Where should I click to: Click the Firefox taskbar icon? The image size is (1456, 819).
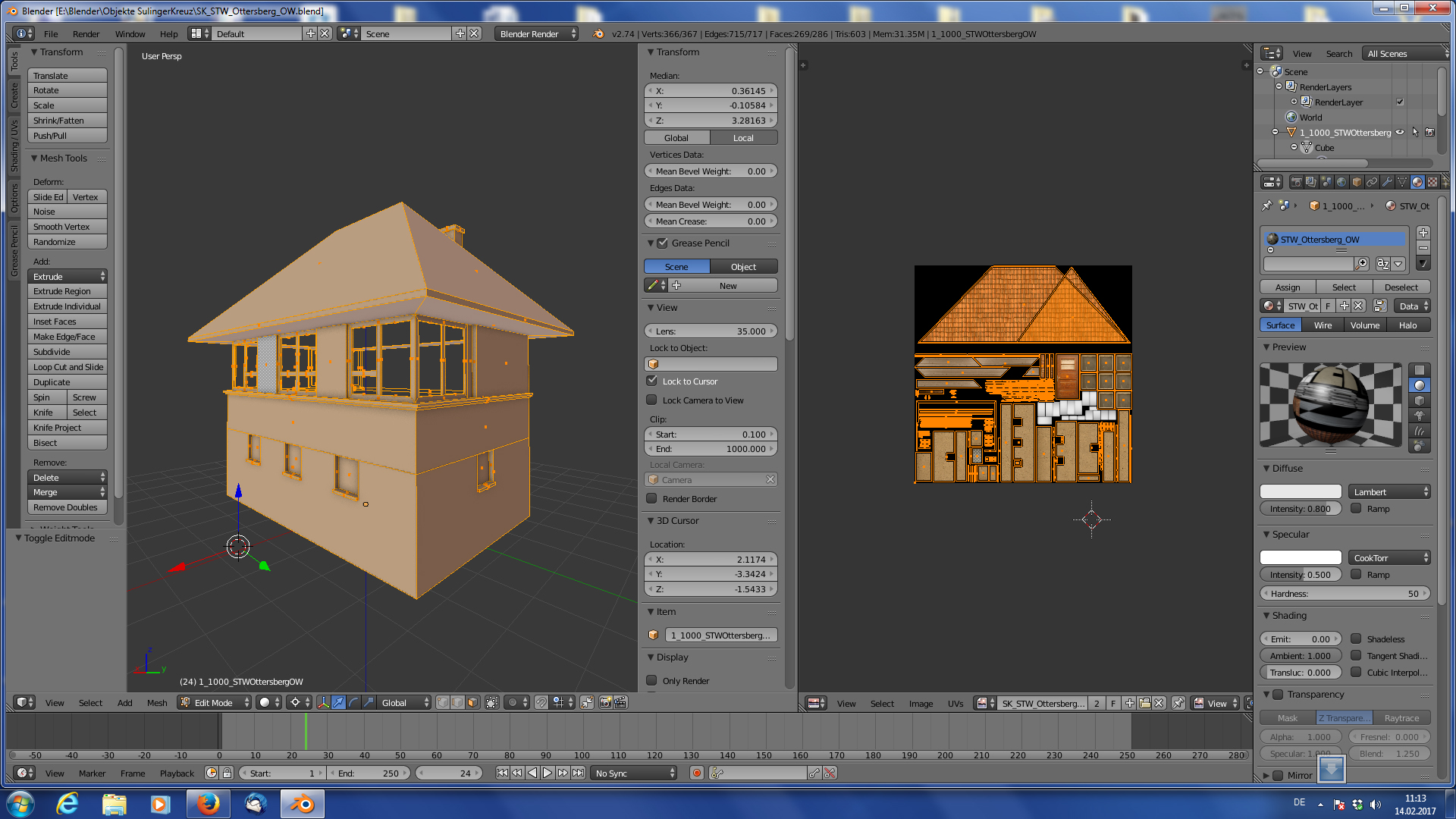(208, 804)
